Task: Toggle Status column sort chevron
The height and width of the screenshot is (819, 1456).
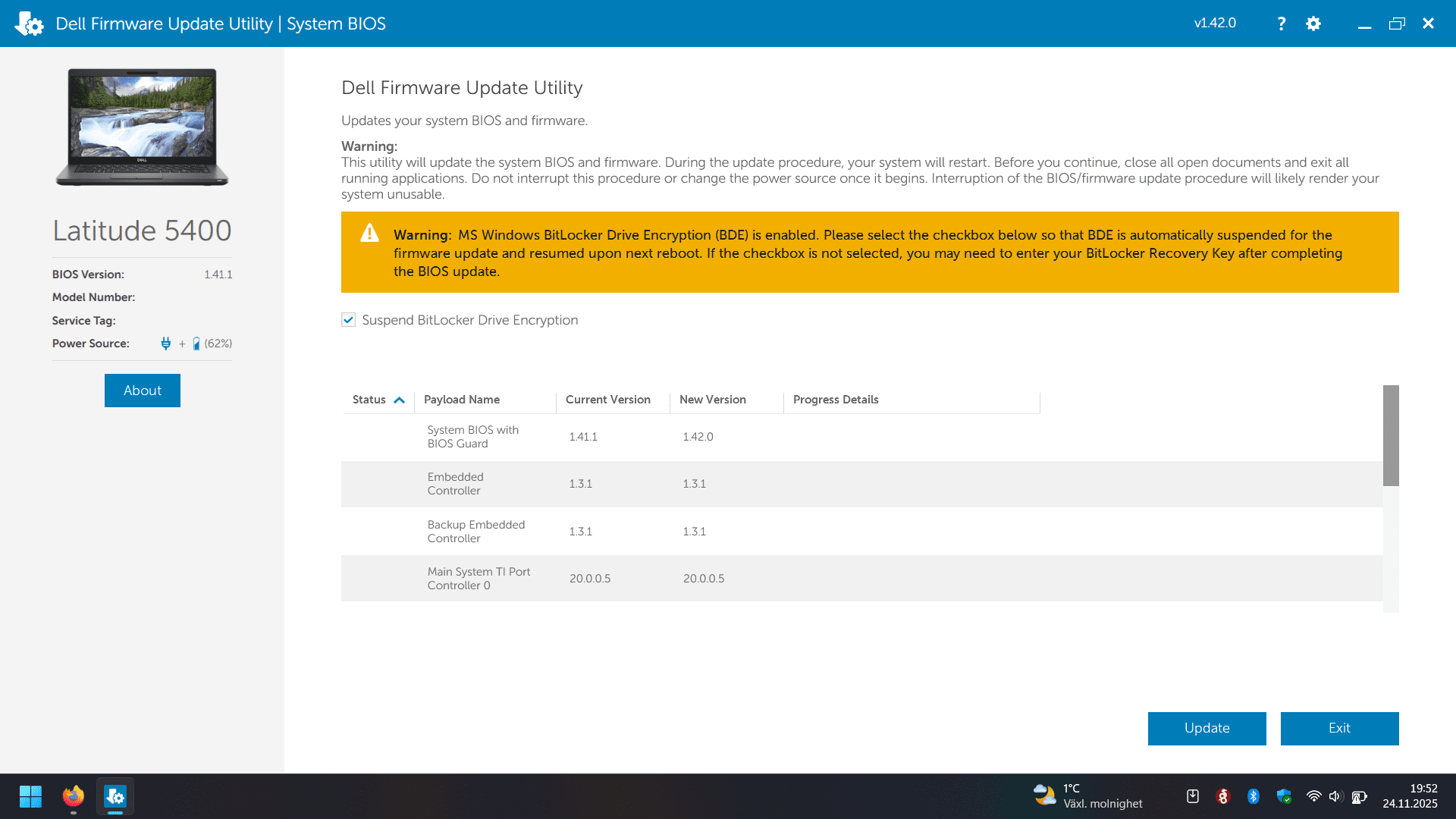Action: coord(400,400)
